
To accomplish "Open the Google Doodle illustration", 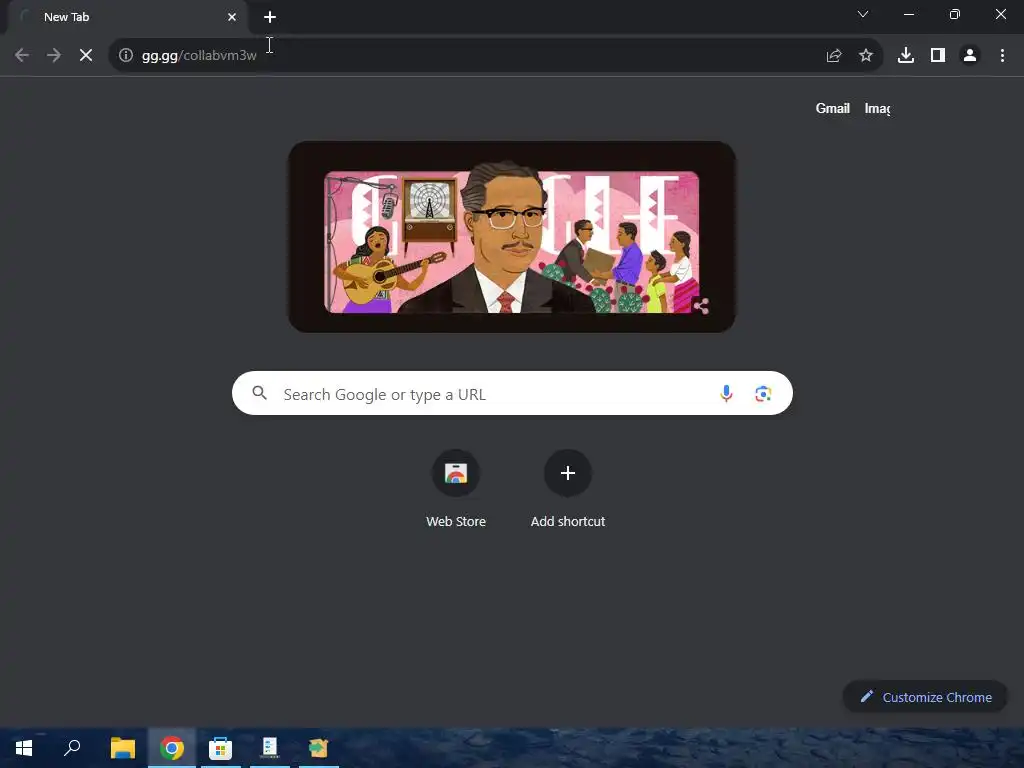I will point(512,237).
